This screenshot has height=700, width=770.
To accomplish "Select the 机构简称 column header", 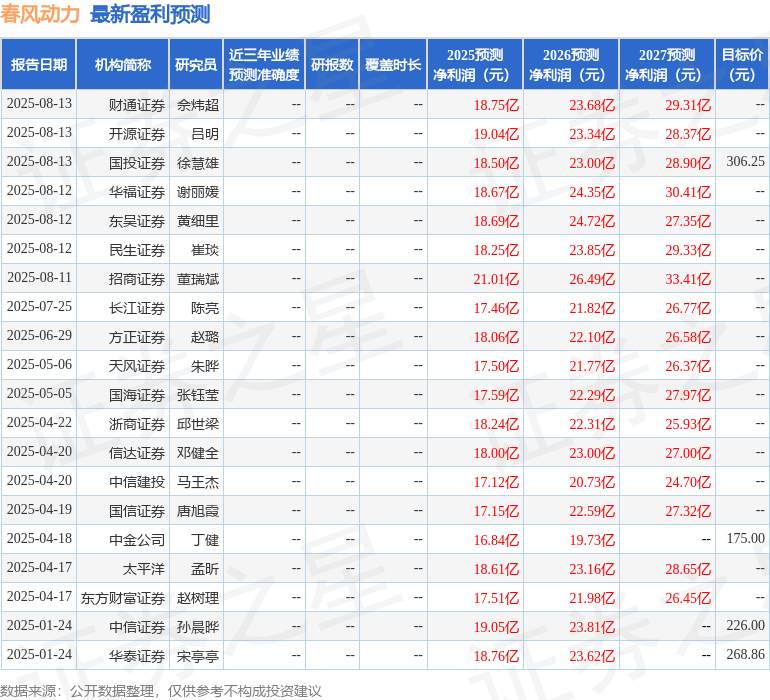I will 123,65.
